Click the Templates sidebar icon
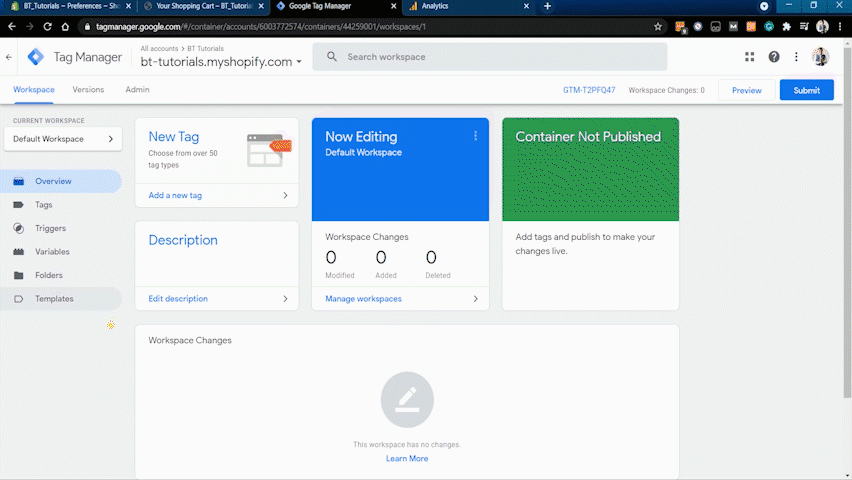 point(18,299)
